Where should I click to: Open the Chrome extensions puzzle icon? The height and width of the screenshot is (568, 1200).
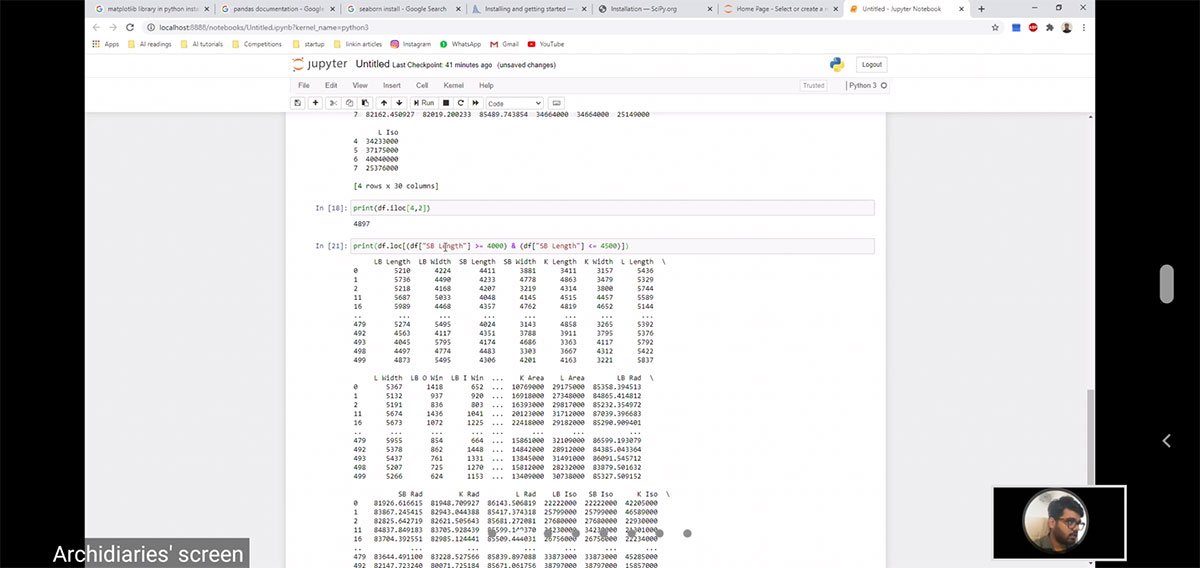point(1050,27)
